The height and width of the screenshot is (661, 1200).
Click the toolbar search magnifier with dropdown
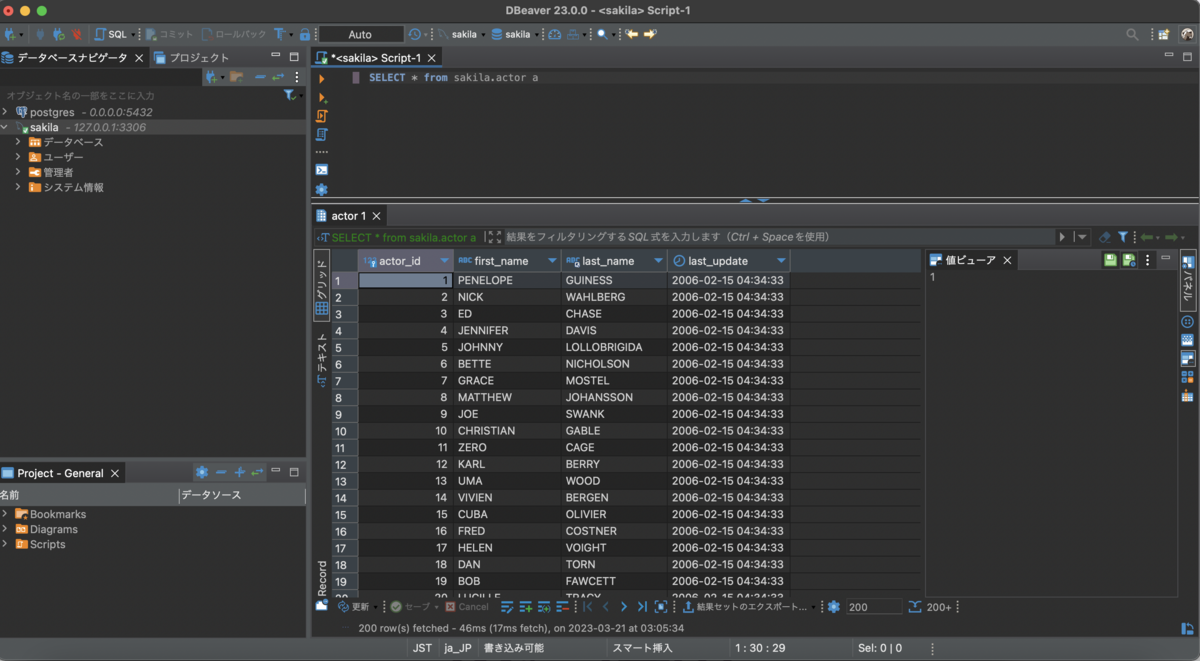605,34
